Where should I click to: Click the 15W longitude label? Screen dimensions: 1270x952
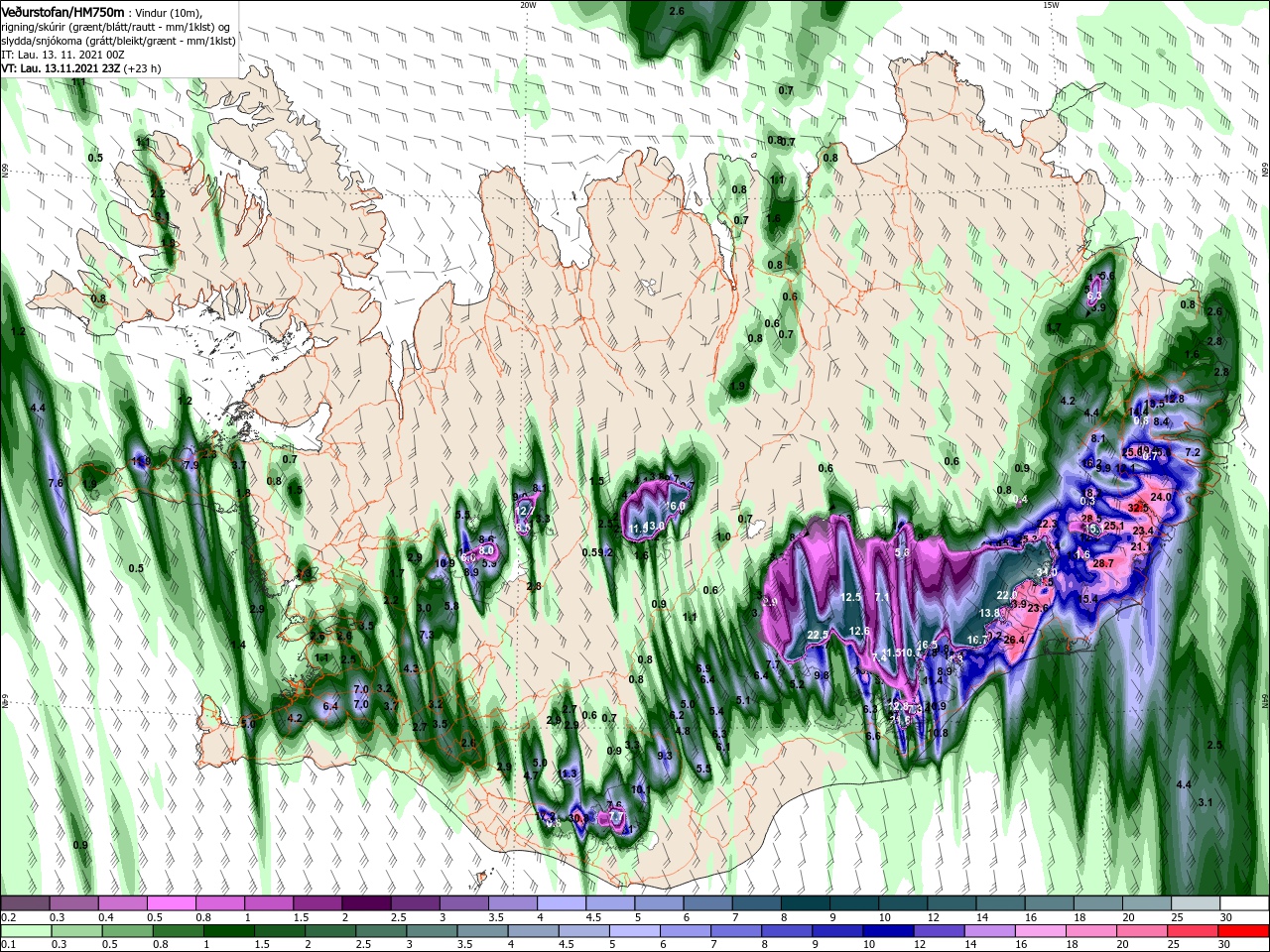pos(1051,5)
